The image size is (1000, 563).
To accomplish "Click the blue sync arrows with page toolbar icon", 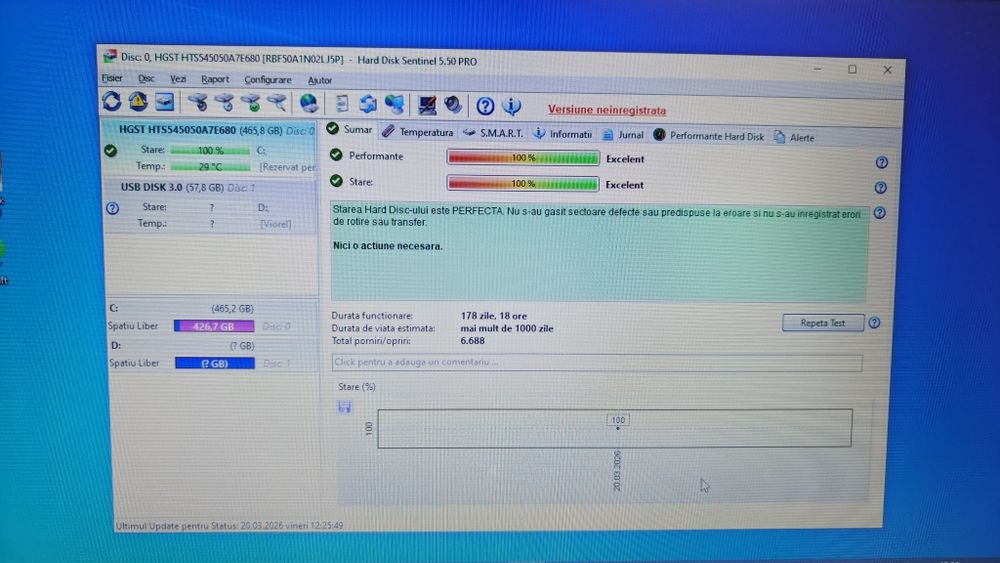I will (368, 104).
